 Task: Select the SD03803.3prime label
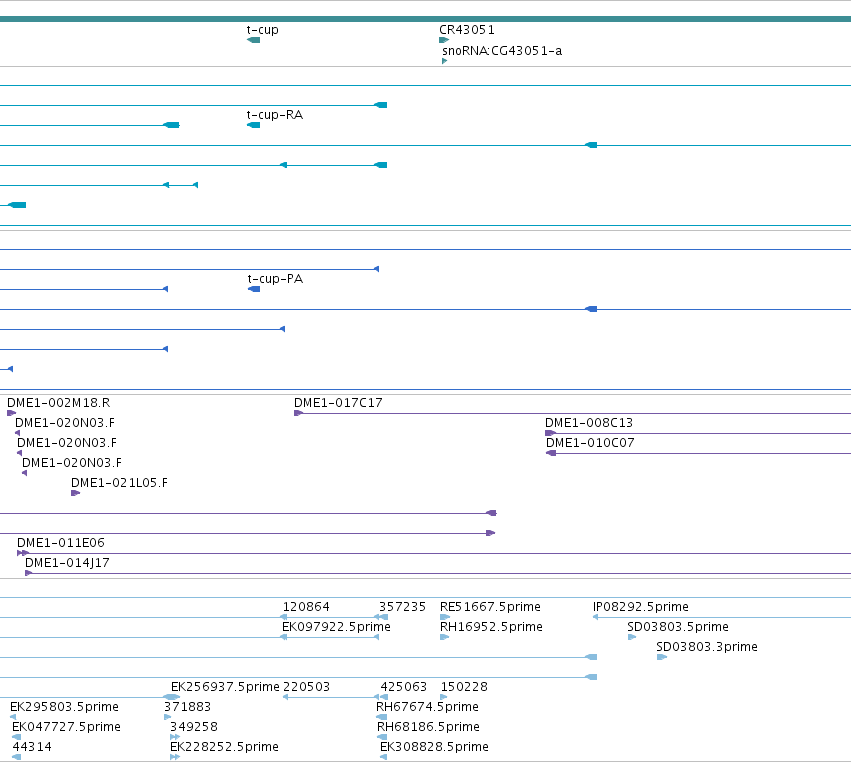707,647
